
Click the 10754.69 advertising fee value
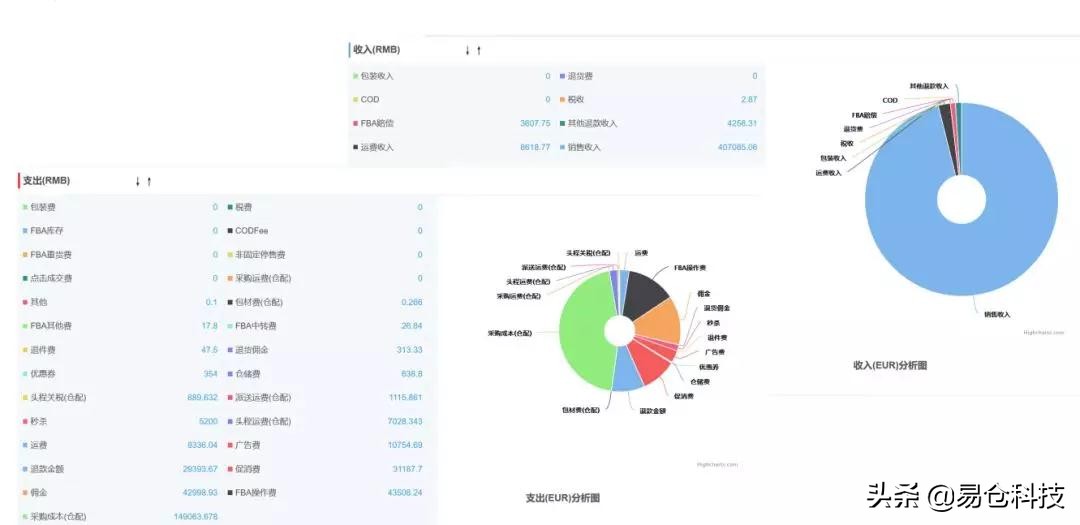click(x=405, y=445)
